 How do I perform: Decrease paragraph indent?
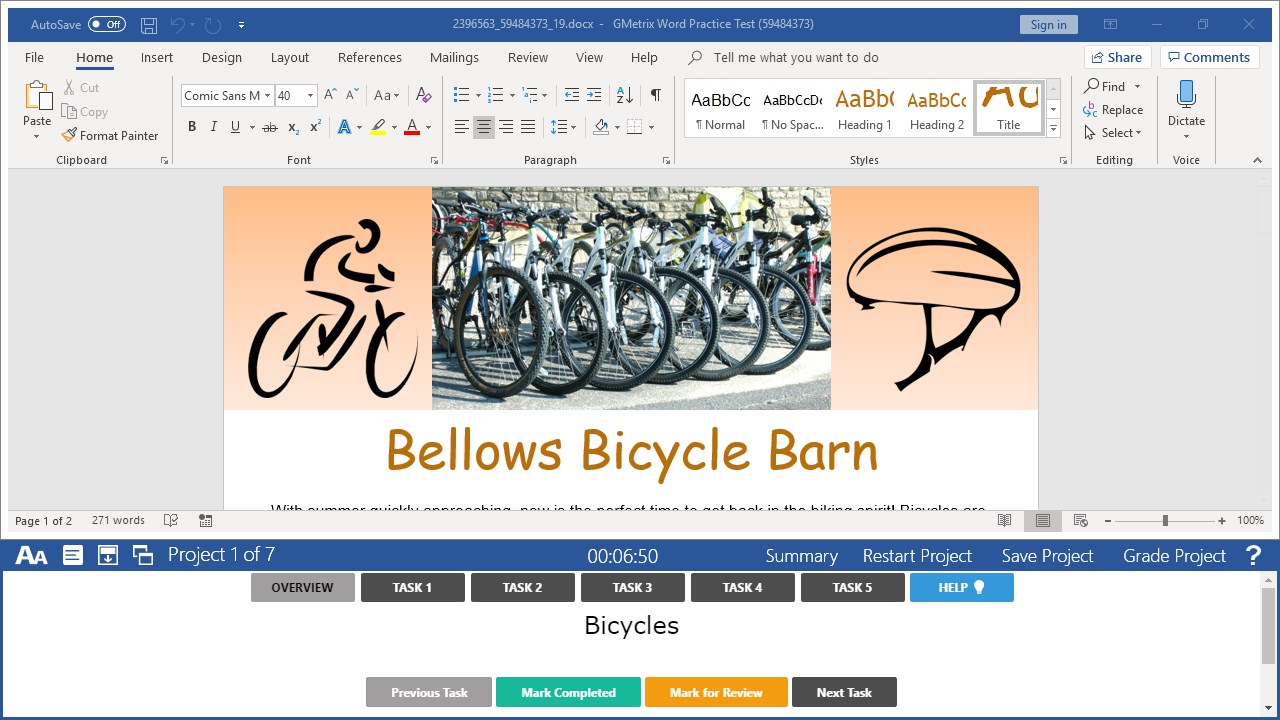[572, 95]
